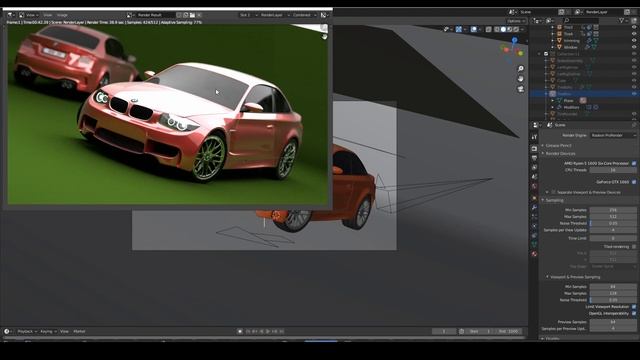
Task: Toggle AMD Ryzen 5 1600 processor checkbox
Action: click(634, 163)
